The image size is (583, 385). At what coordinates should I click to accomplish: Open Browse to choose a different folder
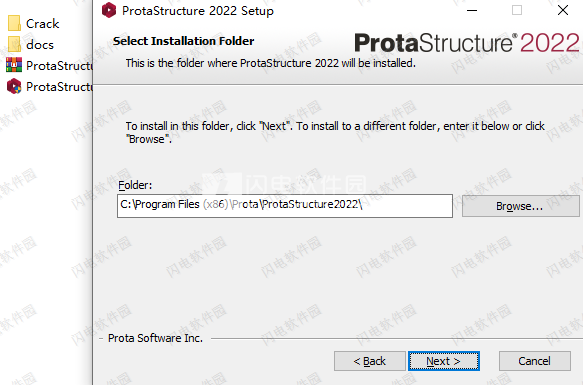(x=520, y=206)
